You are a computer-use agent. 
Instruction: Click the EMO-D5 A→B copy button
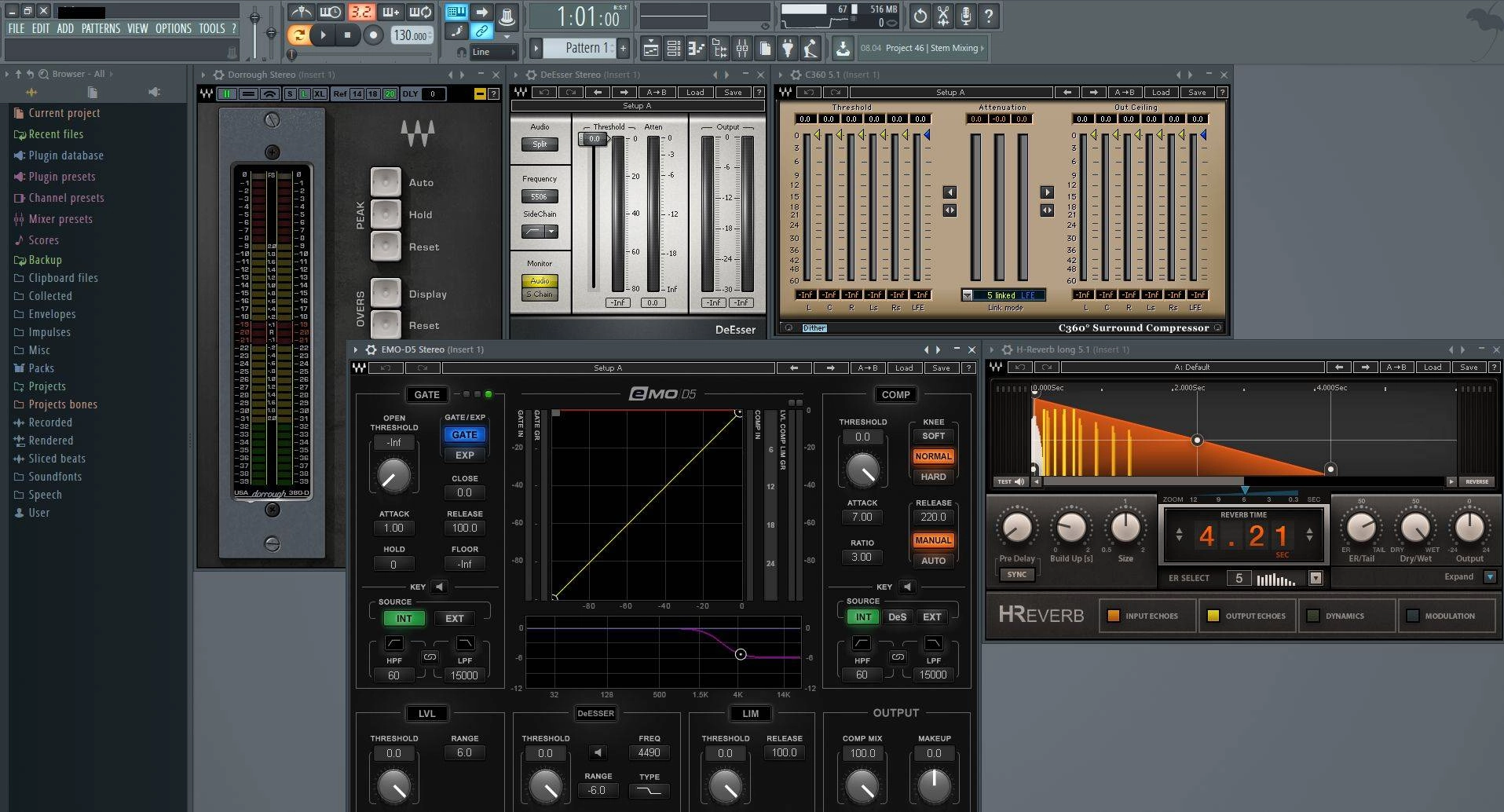point(867,368)
